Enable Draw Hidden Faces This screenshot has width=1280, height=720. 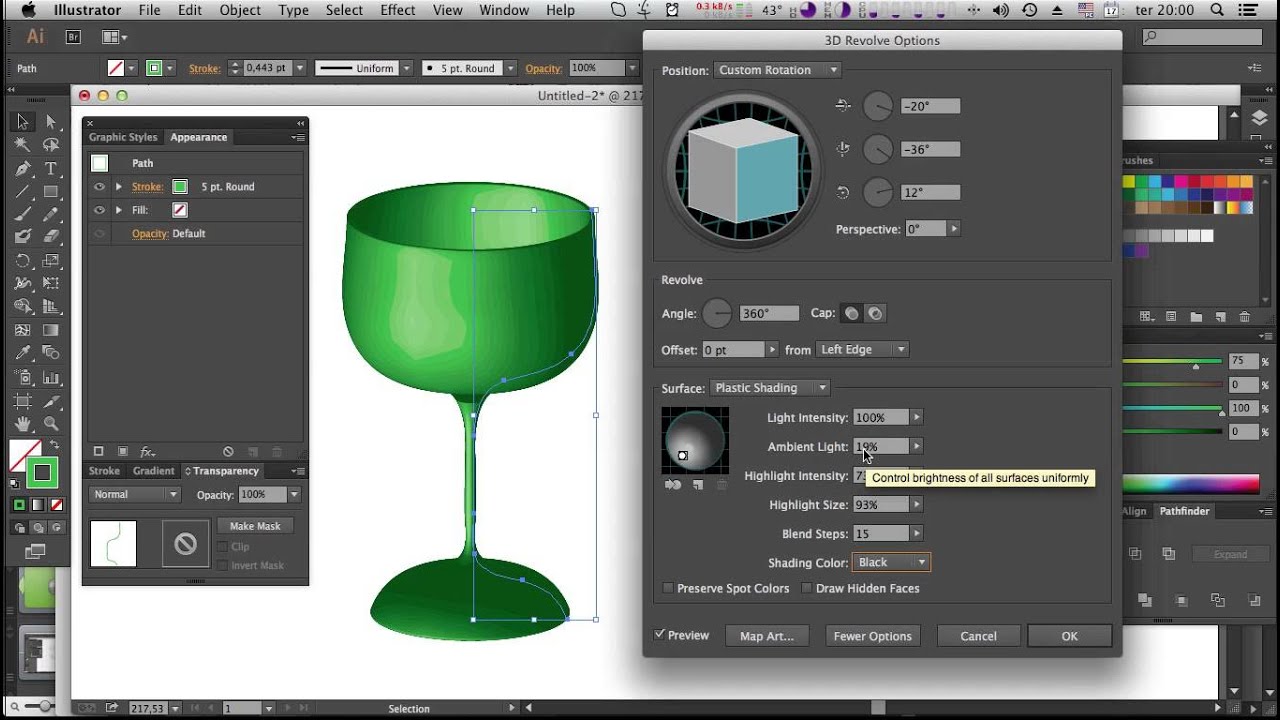(807, 588)
